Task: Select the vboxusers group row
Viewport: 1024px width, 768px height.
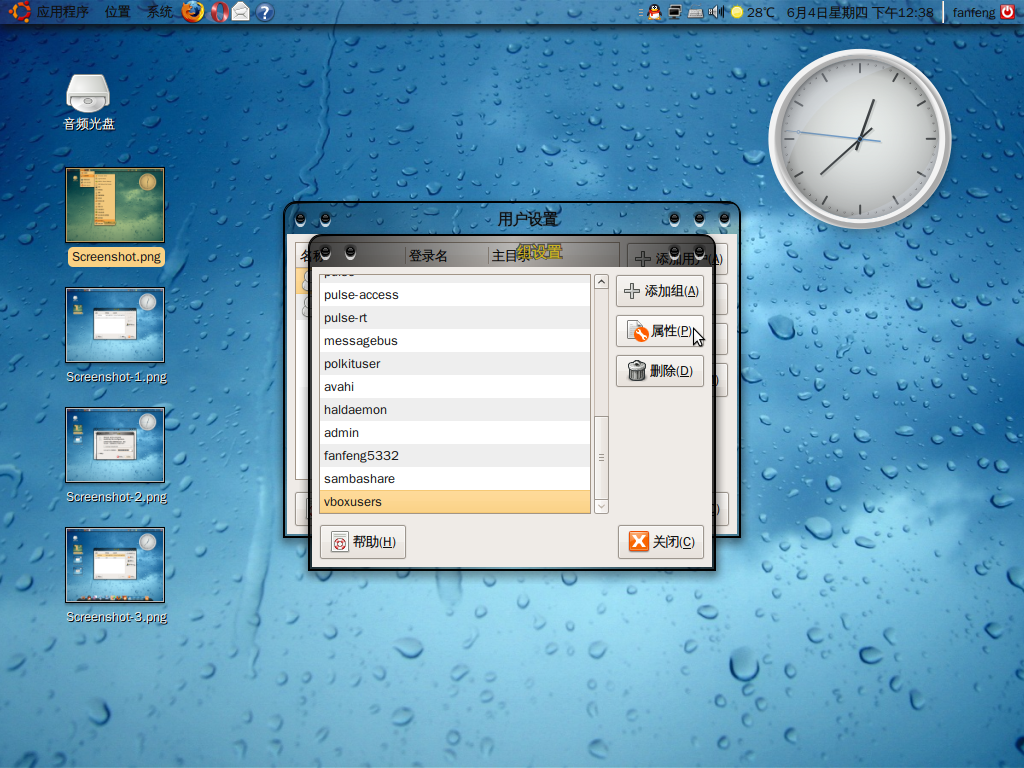Action: click(455, 502)
